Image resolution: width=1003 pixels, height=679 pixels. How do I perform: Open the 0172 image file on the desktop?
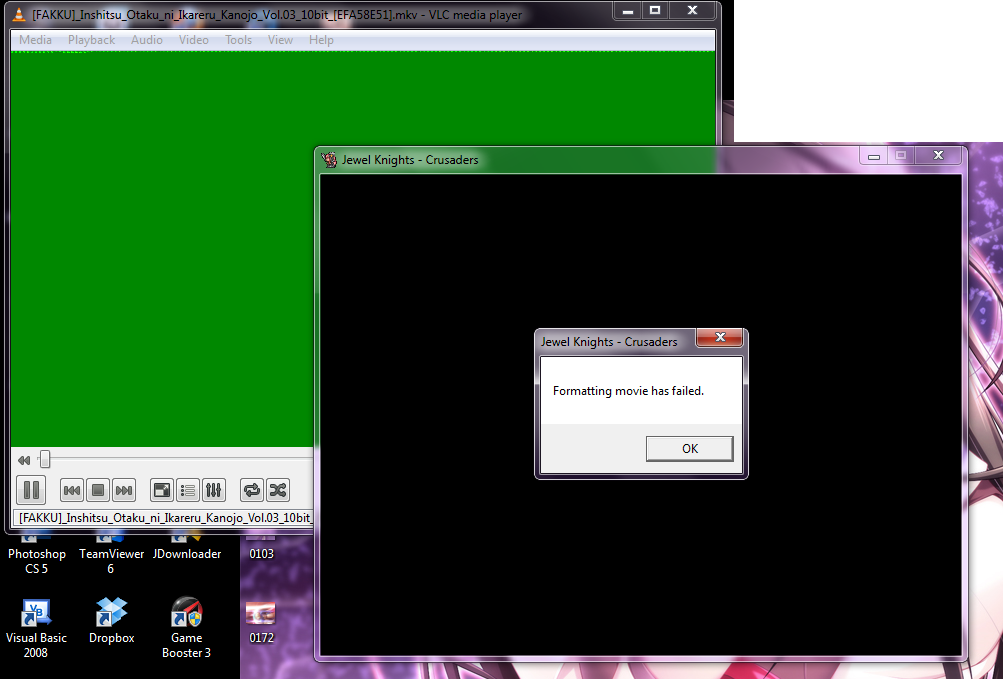point(260,614)
